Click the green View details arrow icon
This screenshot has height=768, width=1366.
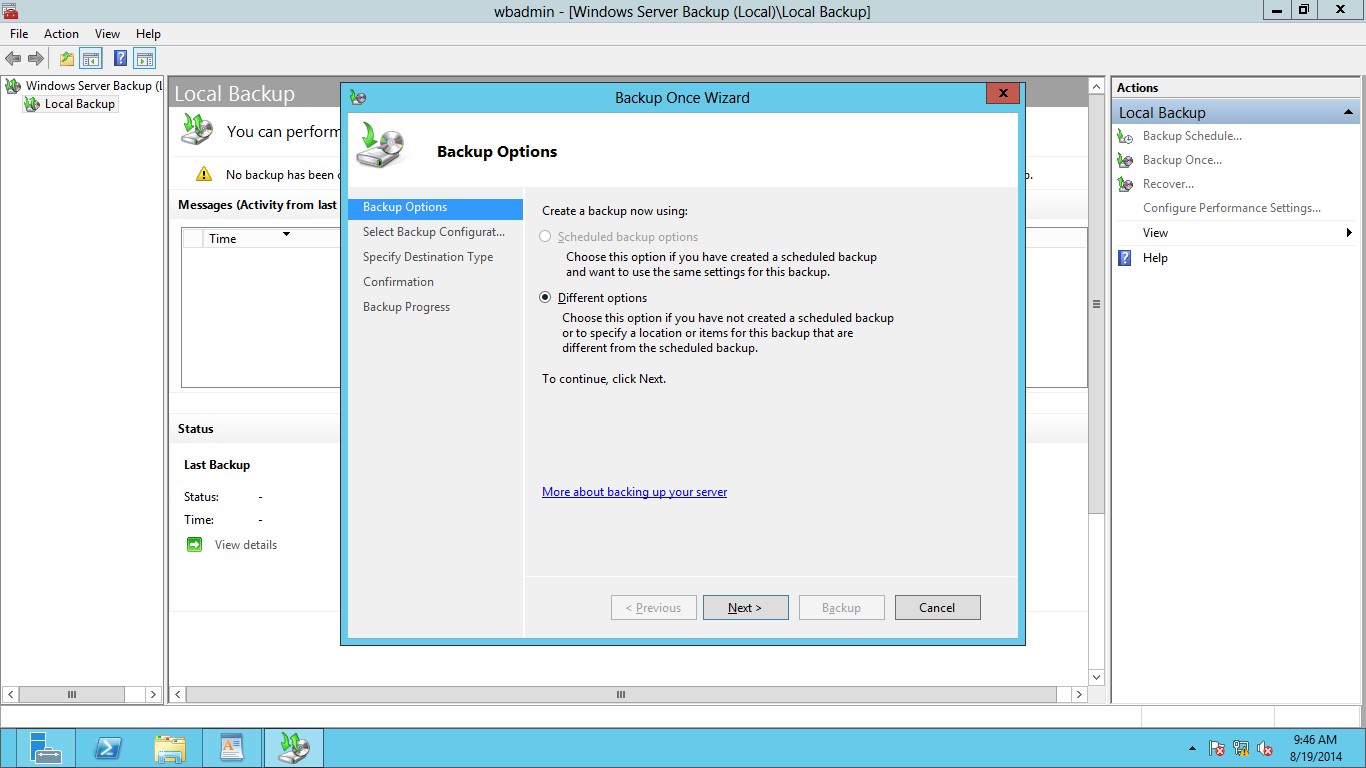[194, 545]
